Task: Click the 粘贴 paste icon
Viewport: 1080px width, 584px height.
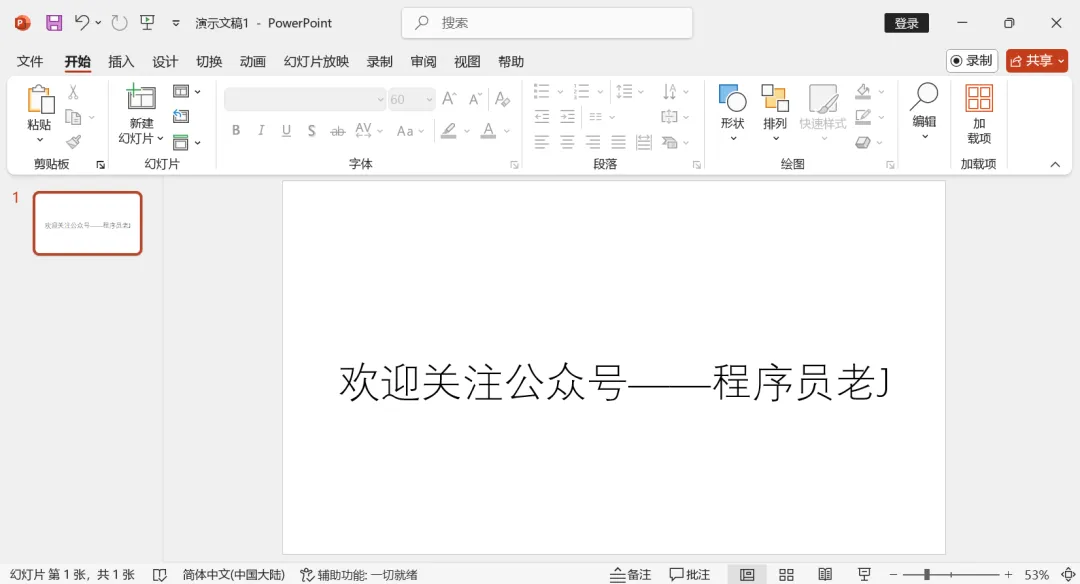Action: tap(40, 99)
